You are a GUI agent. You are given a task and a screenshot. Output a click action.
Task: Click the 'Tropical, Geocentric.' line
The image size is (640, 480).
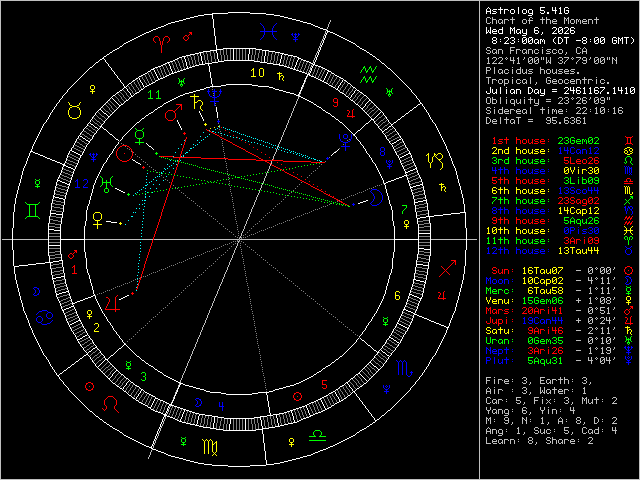pyautogui.click(x=548, y=81)
